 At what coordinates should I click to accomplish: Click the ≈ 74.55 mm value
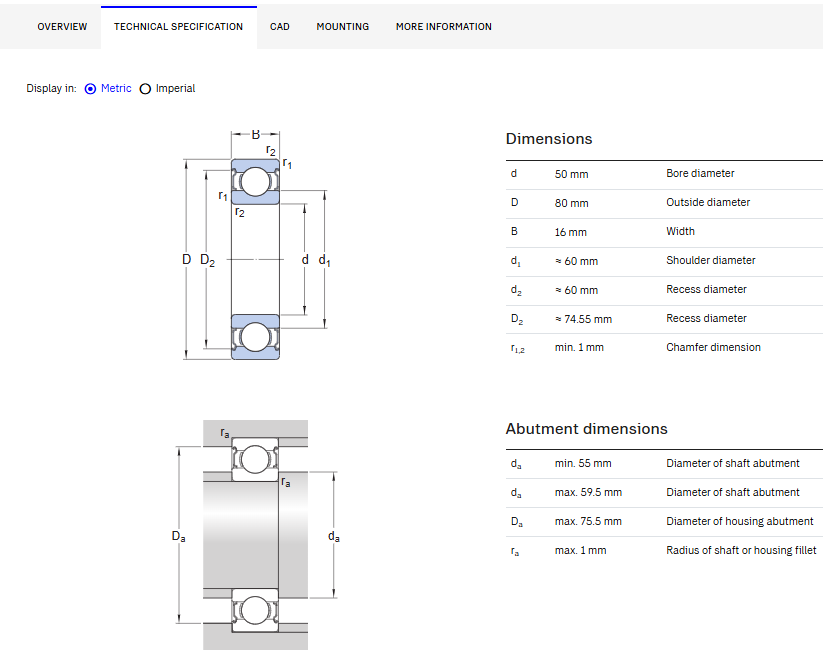[x=583, y=319]
